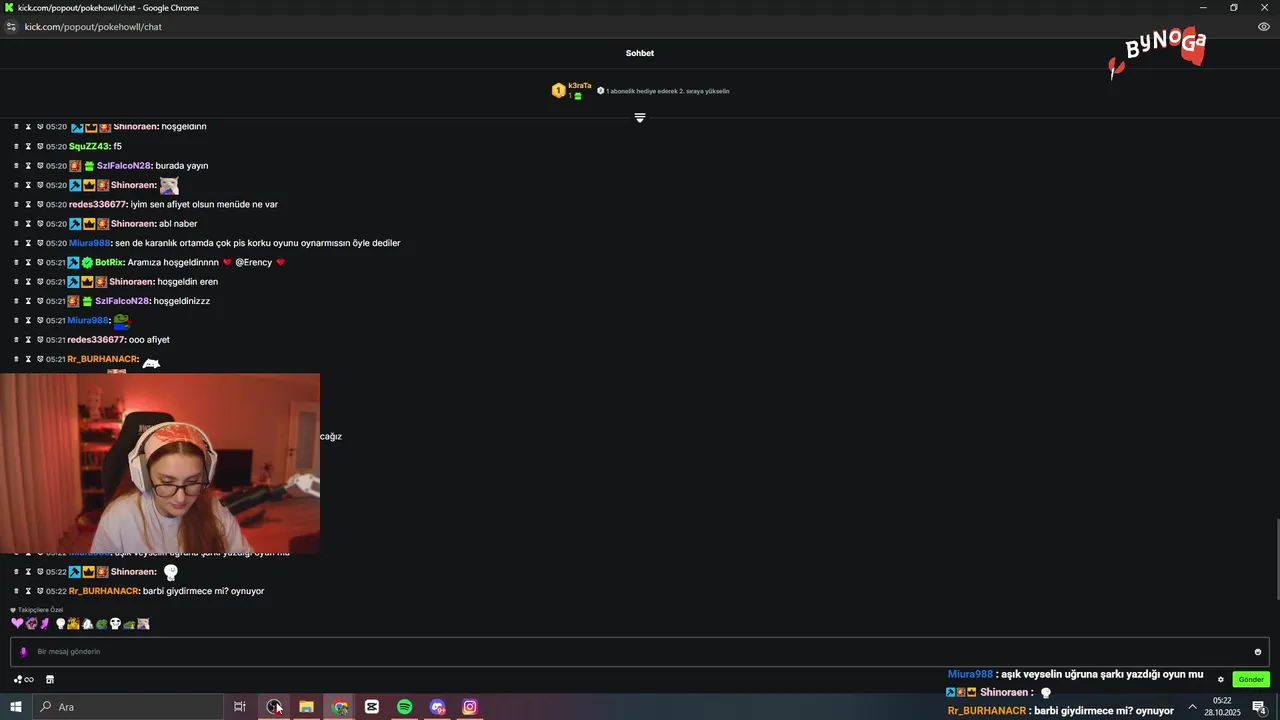The width and height of the screenshot is (1280, 720).
Task: Timeout icon beside 'abi naber' message
Action: 28,224
